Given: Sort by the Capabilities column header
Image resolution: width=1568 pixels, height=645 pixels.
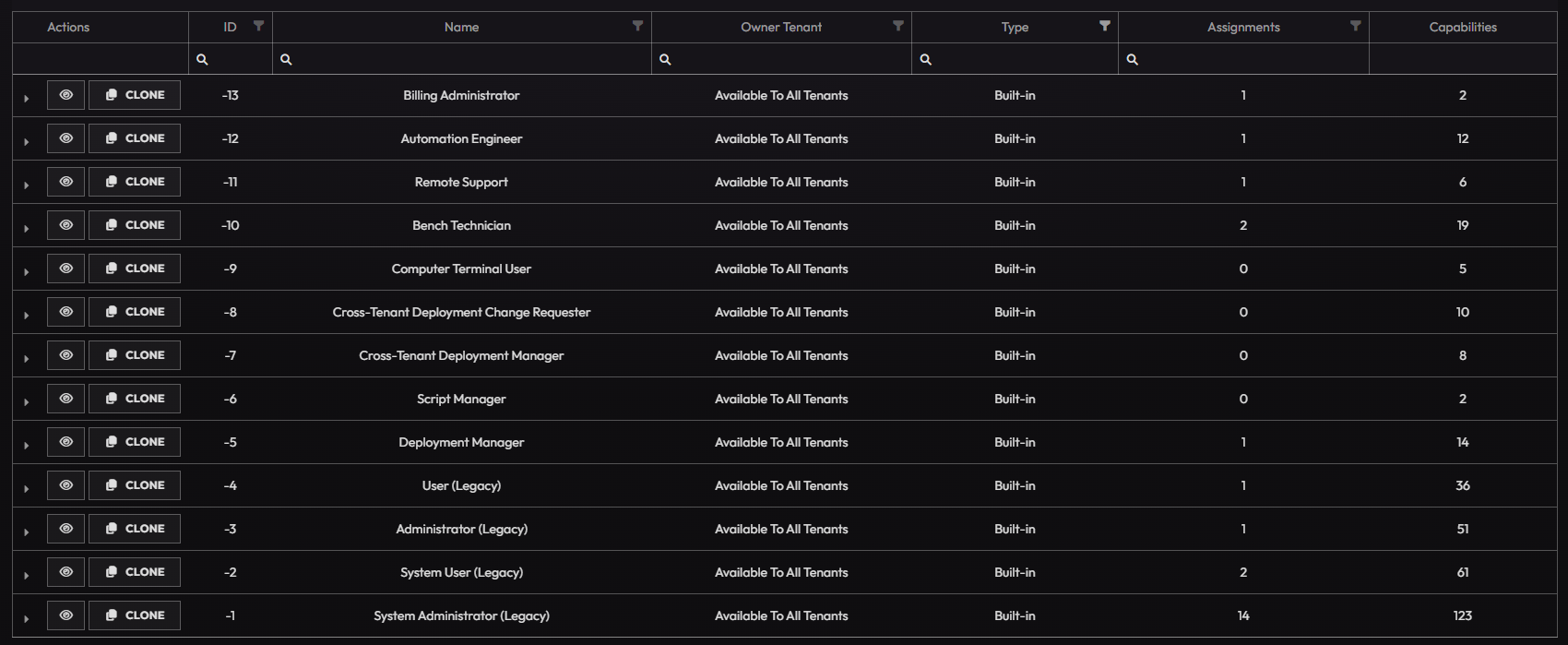Looking at the screenshot, I should click(x=1463, y=27).
